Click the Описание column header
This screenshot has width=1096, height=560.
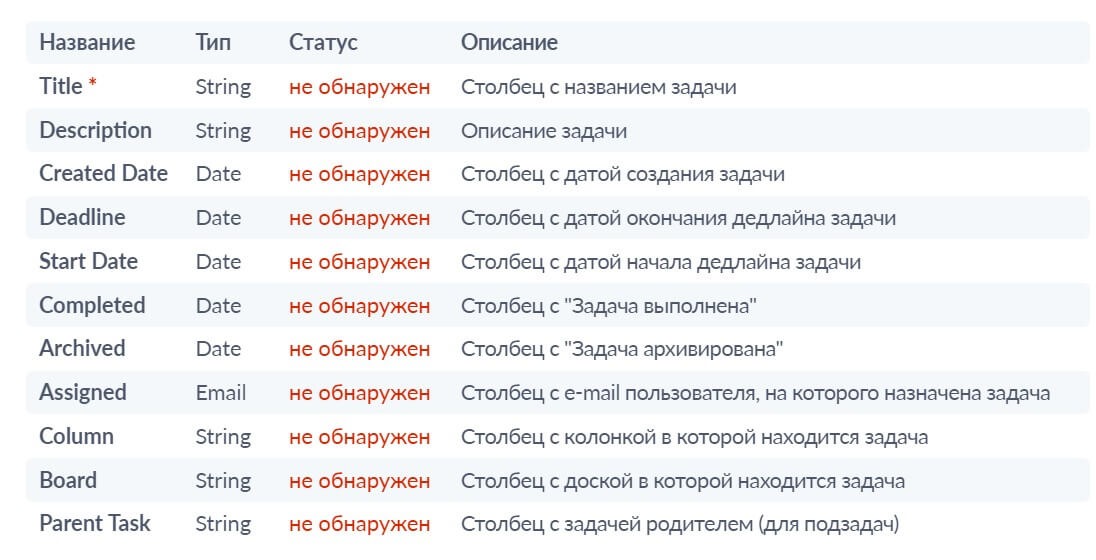pos(509,43)
